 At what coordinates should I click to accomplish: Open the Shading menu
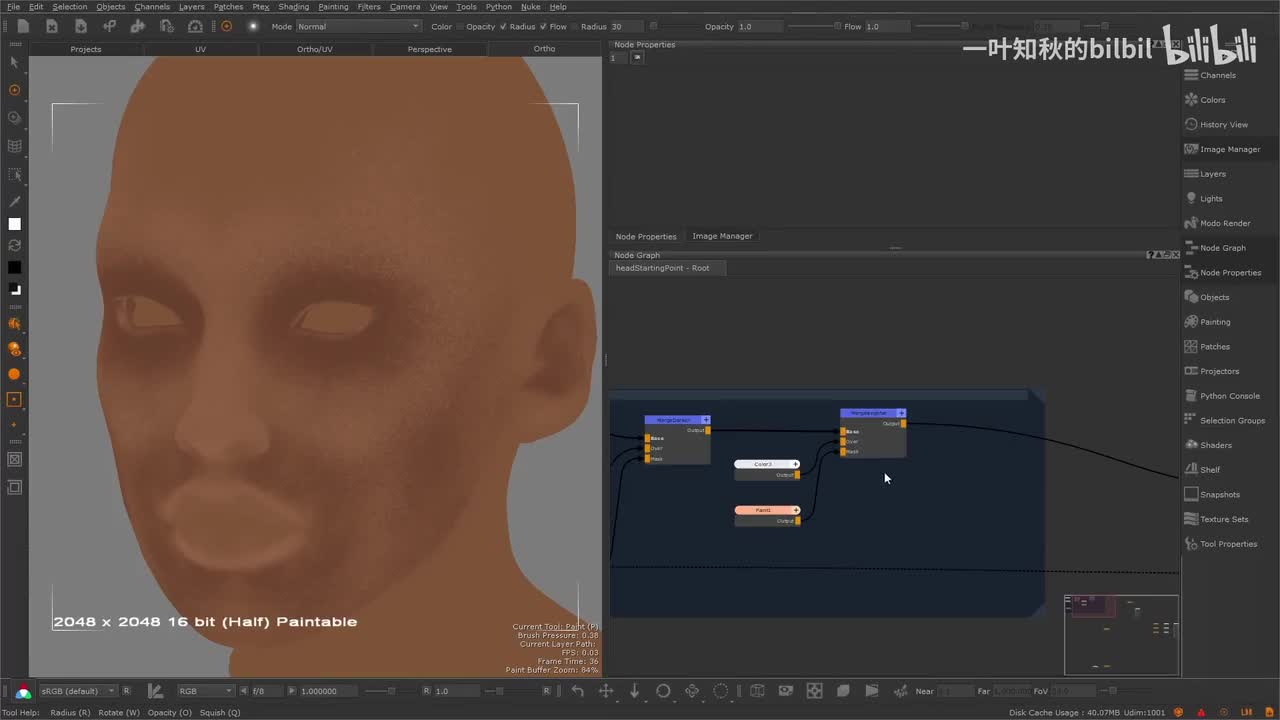coord(293,7)
